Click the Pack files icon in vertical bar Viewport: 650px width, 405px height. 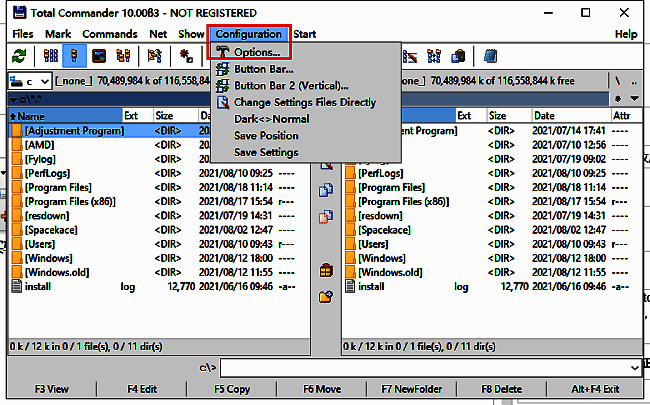326,270
